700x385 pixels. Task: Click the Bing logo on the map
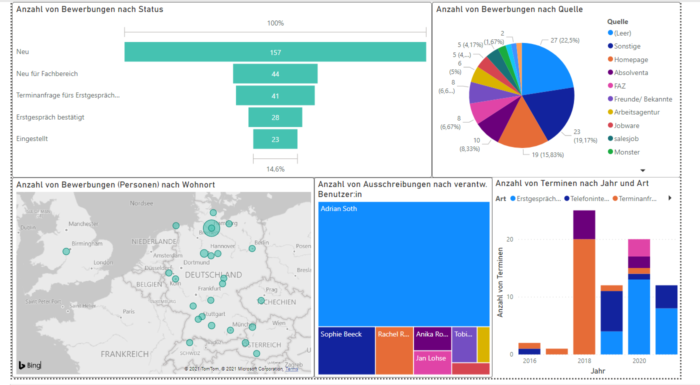tap(29, 365)
